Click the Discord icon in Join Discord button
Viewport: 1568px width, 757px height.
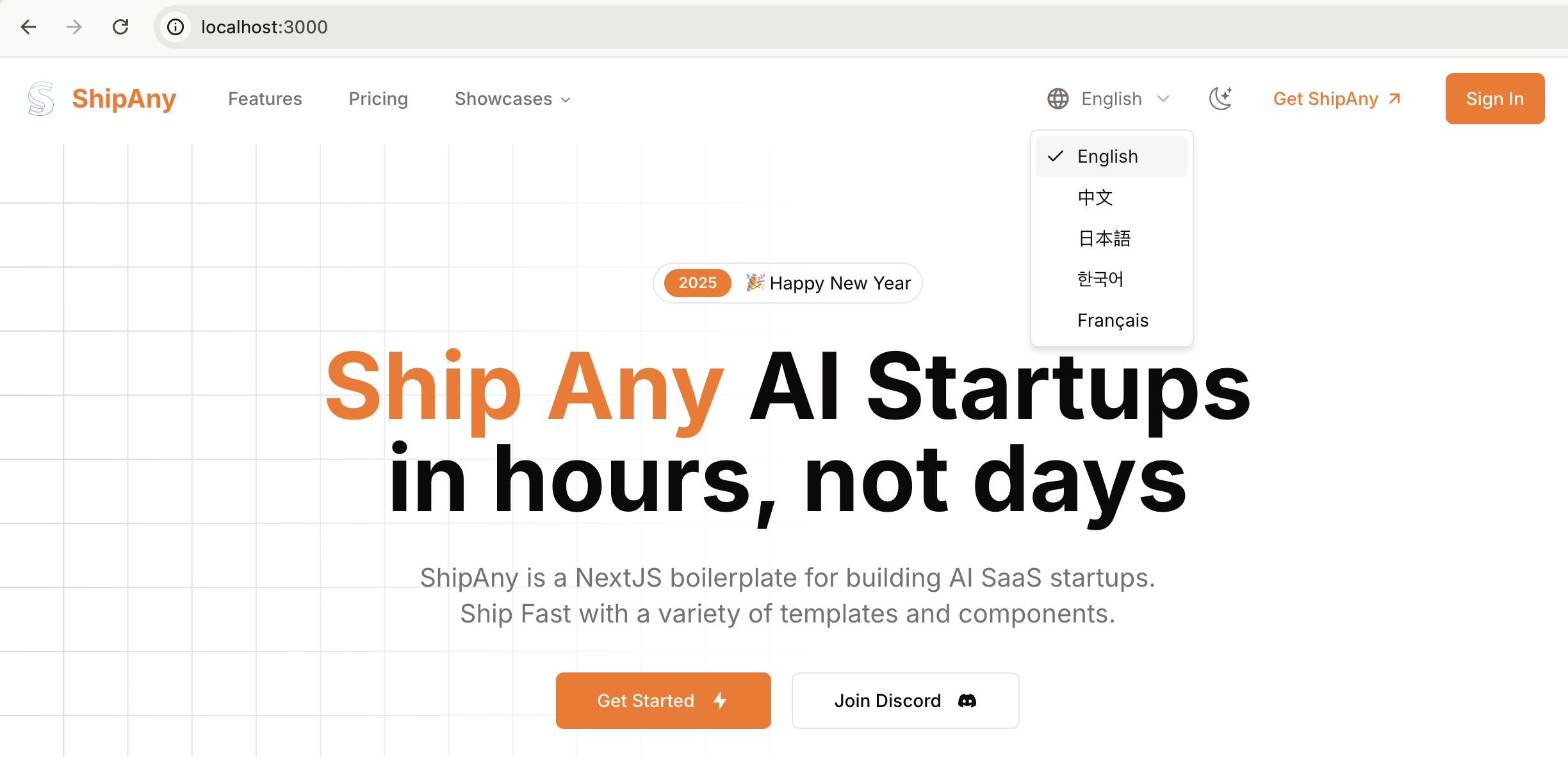[967, 701]
